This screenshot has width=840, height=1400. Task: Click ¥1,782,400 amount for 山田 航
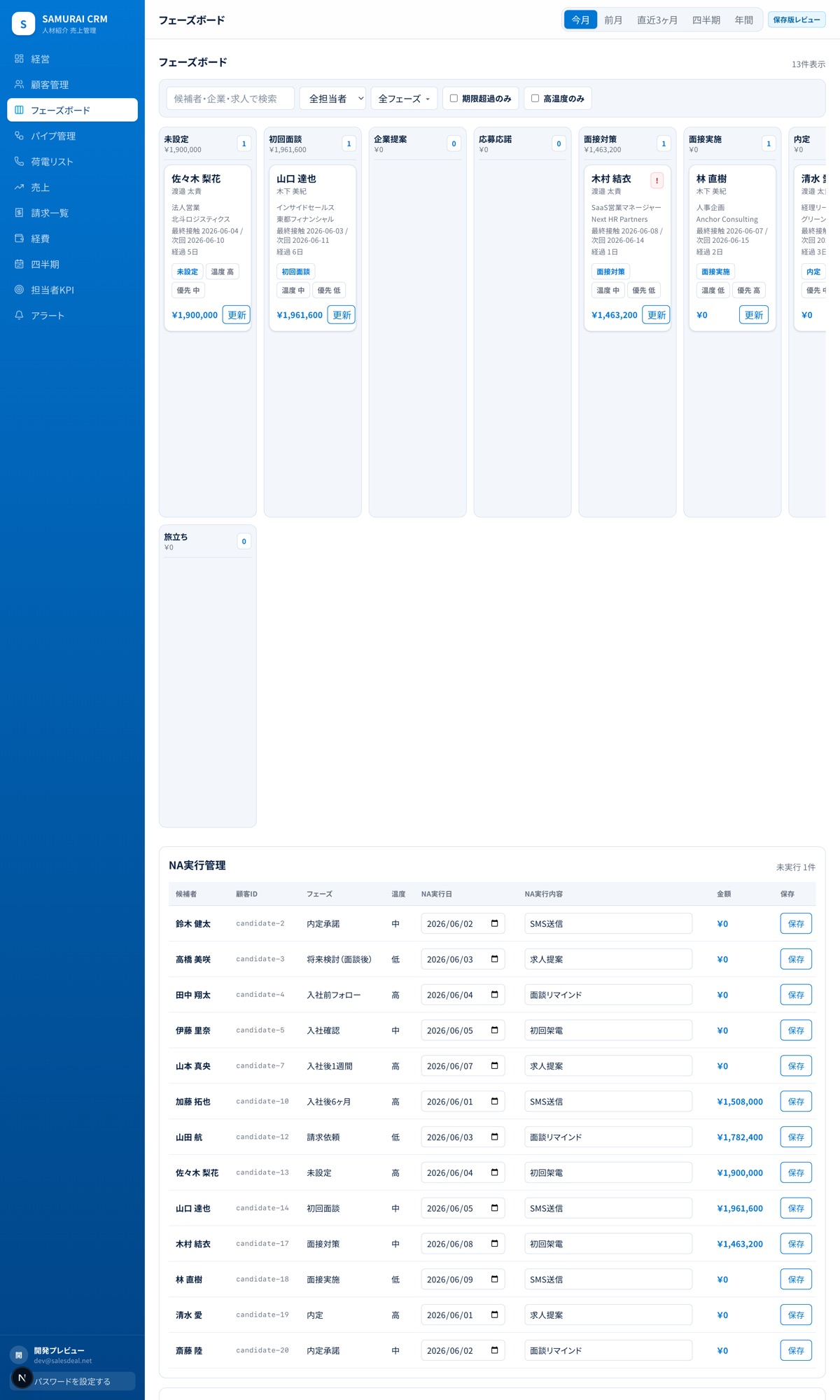tap(740, 1137)
